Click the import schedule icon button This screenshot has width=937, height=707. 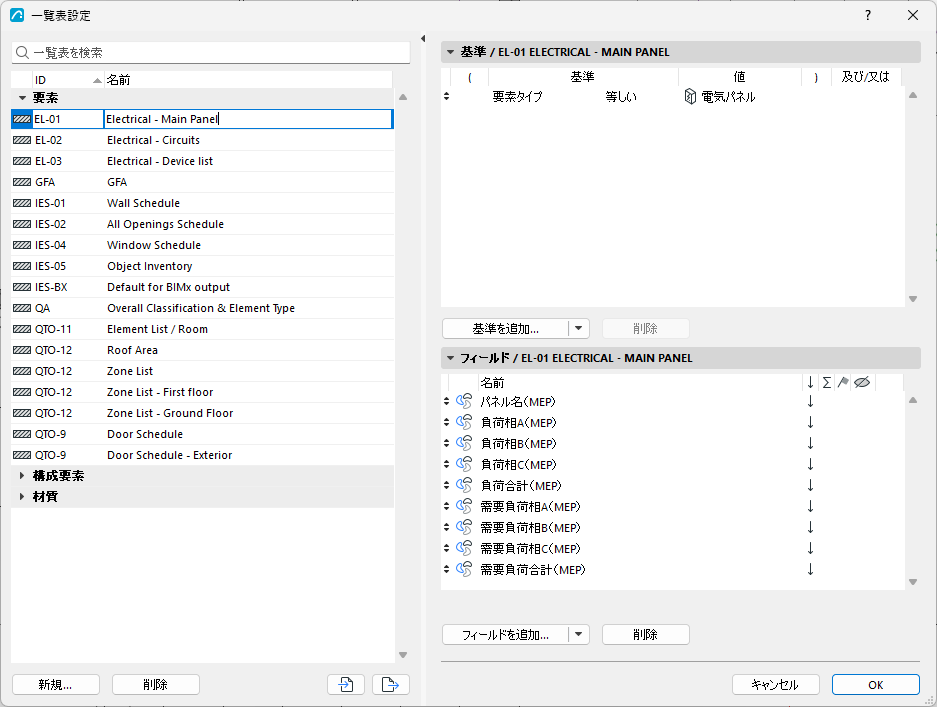[x=345, y=684]
